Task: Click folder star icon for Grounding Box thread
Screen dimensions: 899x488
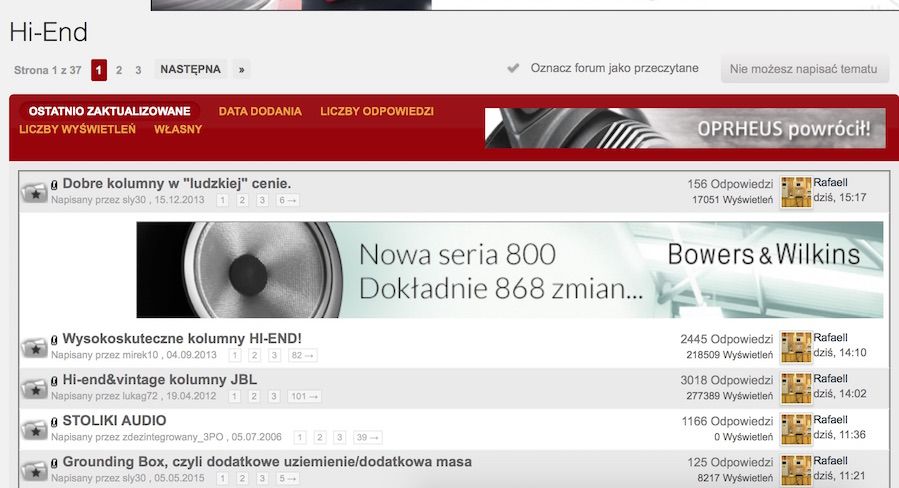Action: 34,471
